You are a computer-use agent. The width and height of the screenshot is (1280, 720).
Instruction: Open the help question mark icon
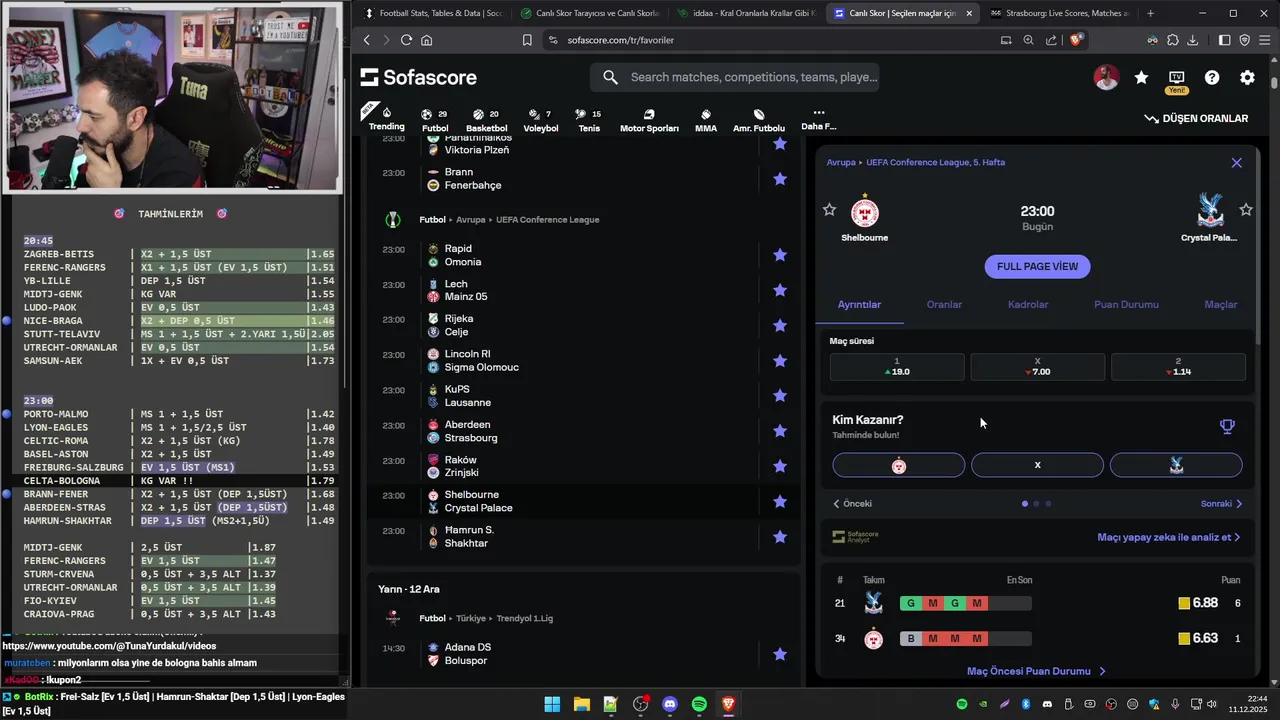pyautogui.click(x=1212, y=78)
